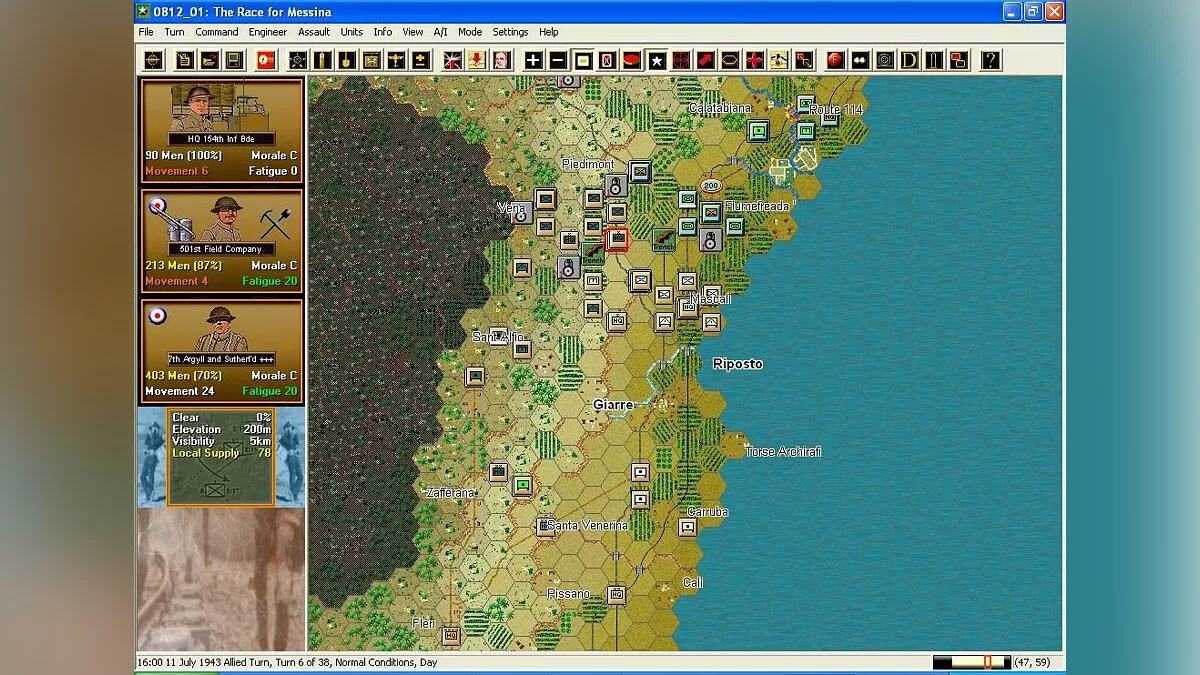Image resolution: width=1200 pixels, height=675 pixels.
Task: Toggle the pressed white star button
Action: tap(656, 60)
